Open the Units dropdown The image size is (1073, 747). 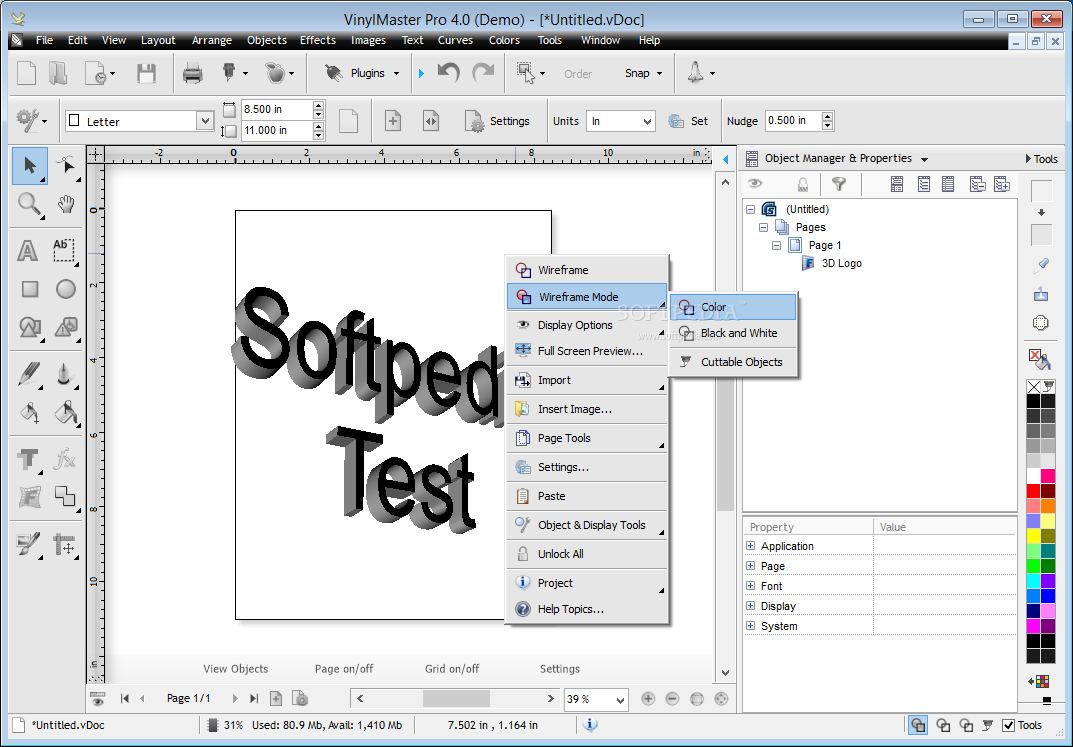(647, 122)
